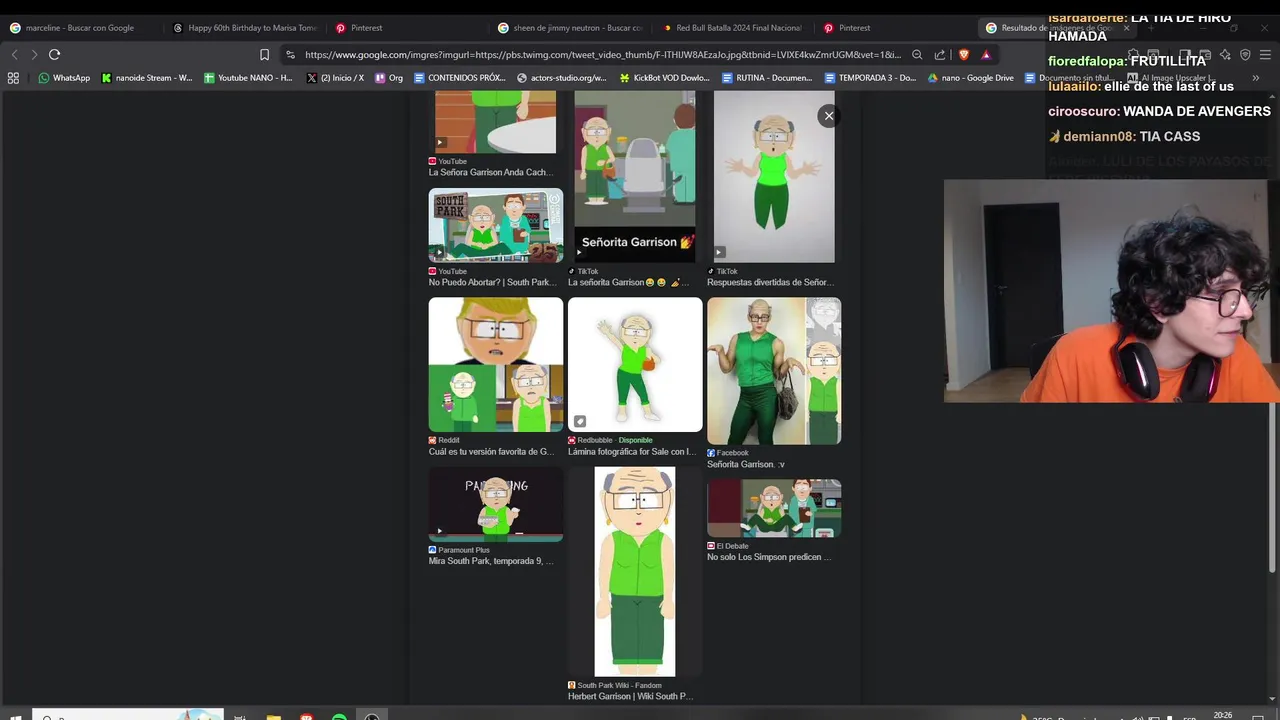Open the Redbubble 'Lámina fotográfica' thumbnail

coord(635,365)
